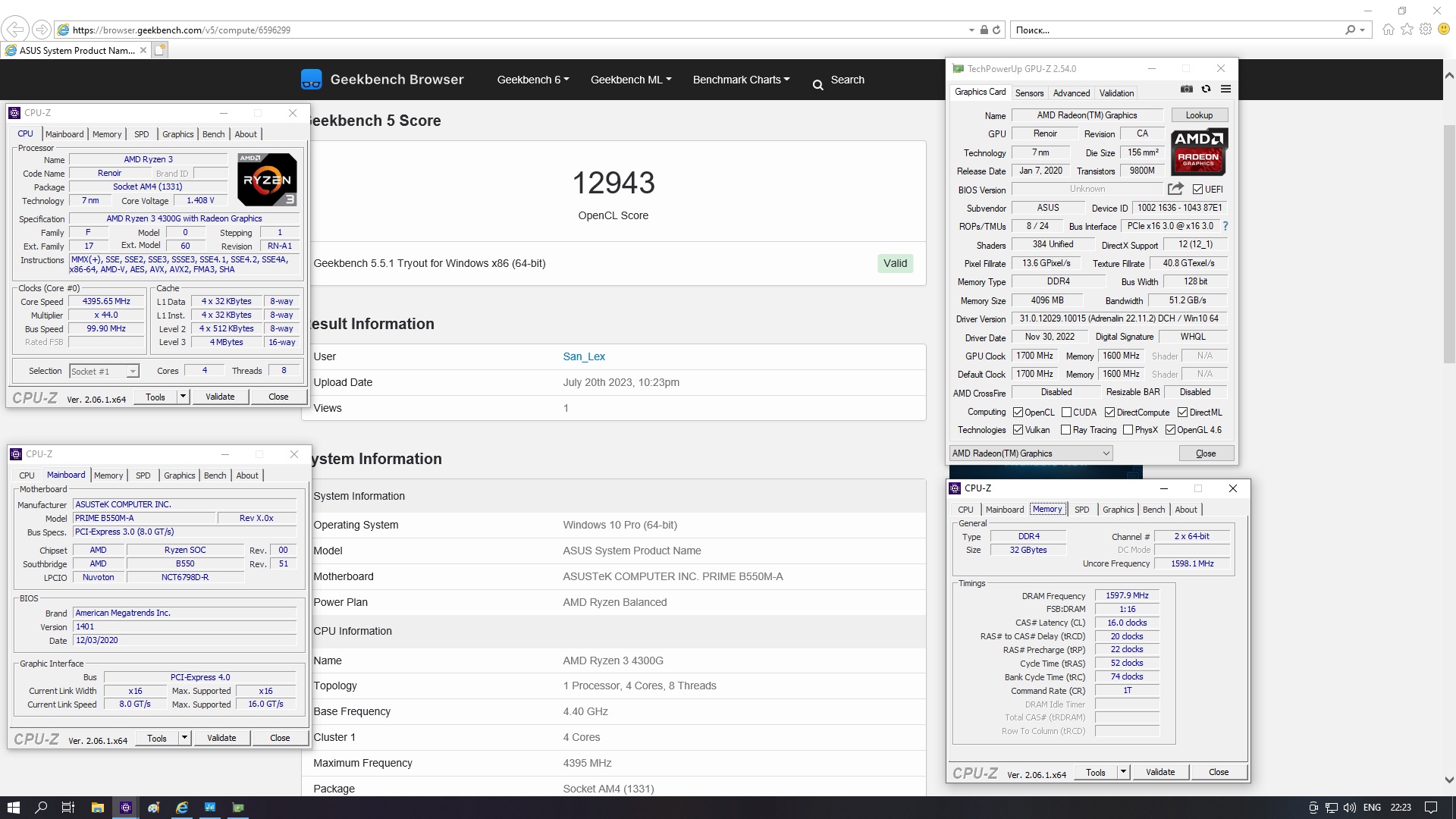The image size is (1456, 819).
Task: Open a new browser tab
Action: click(x=159, y=50)
